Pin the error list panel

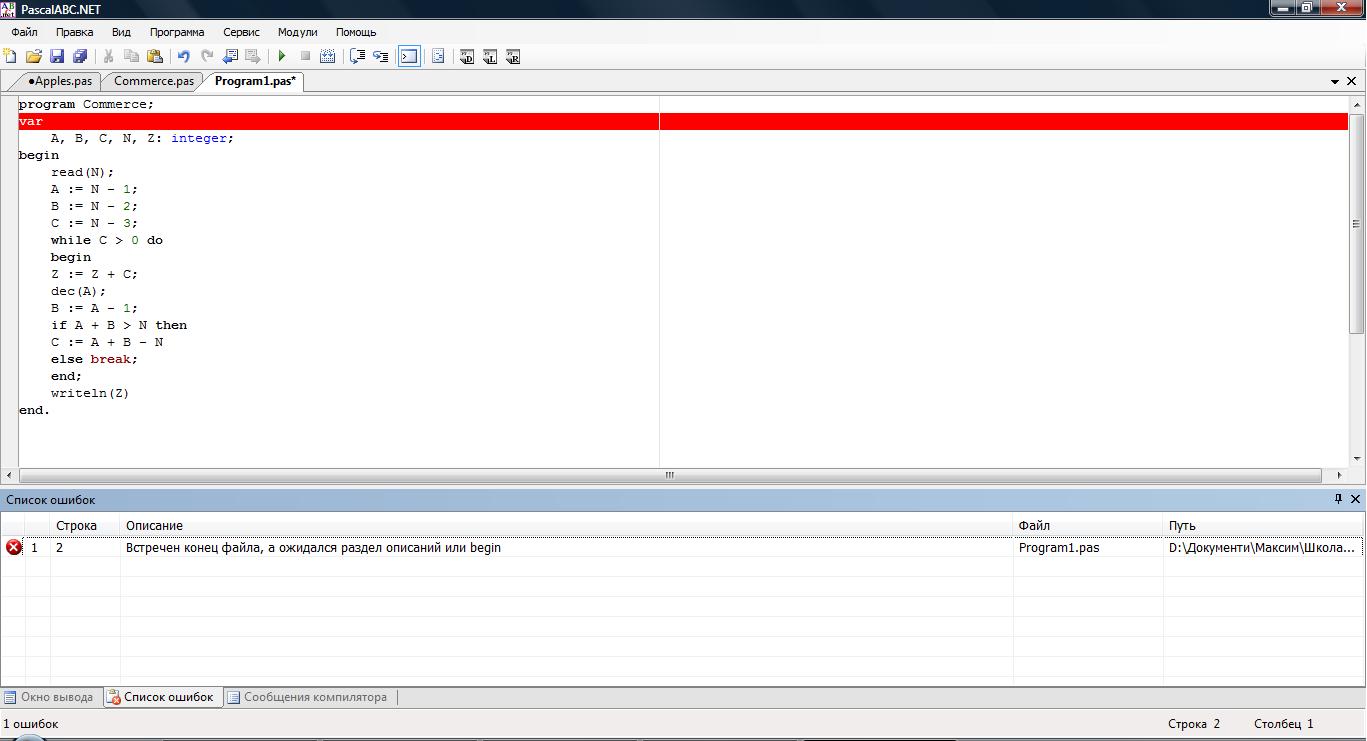tap(1339, 499)
